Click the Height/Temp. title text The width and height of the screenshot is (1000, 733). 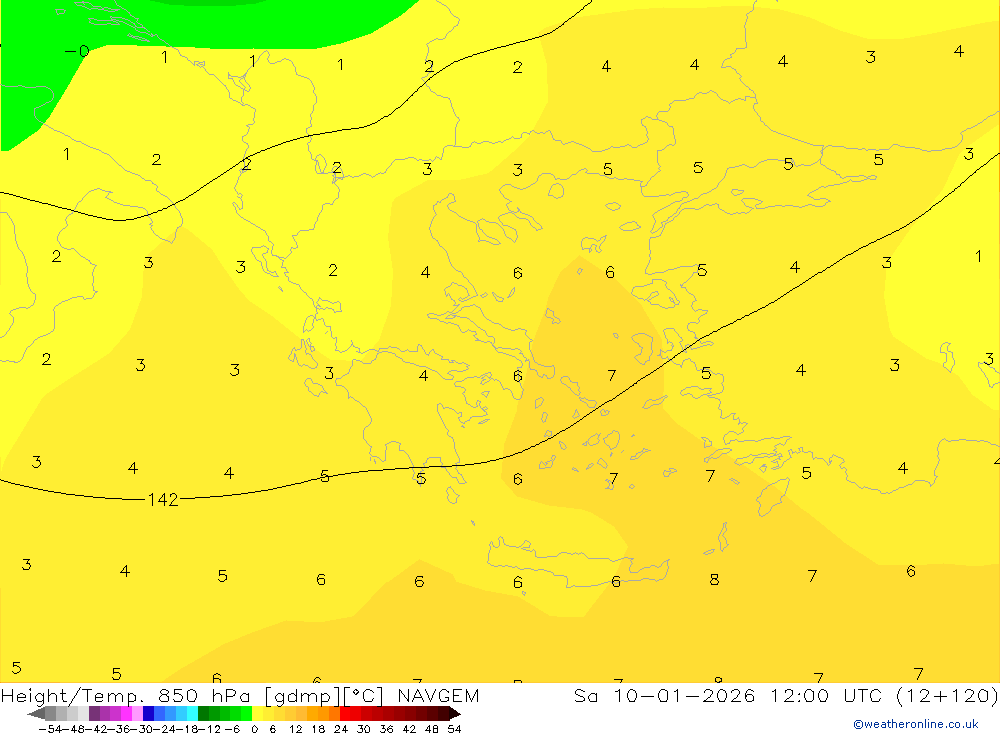click(x=73, y=695)
